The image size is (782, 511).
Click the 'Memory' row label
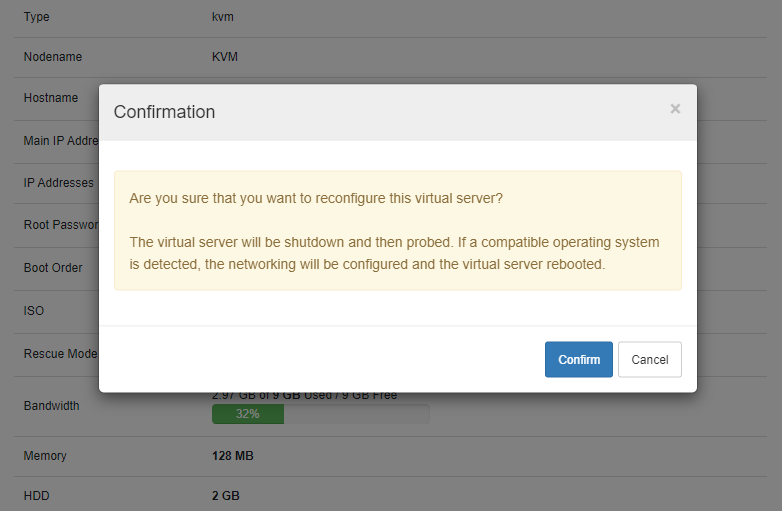[45, 456]
